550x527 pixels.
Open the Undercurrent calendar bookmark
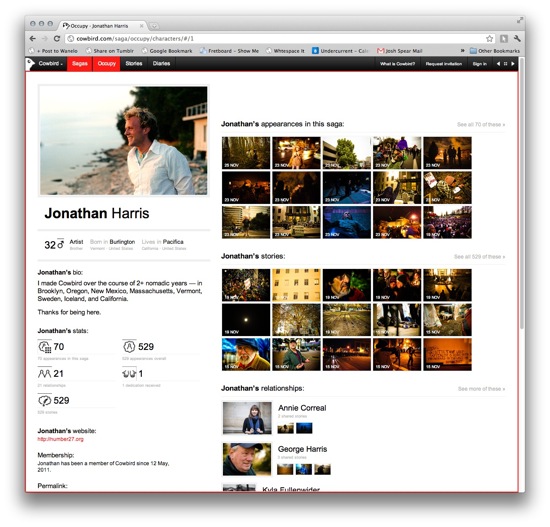(340, 51)
